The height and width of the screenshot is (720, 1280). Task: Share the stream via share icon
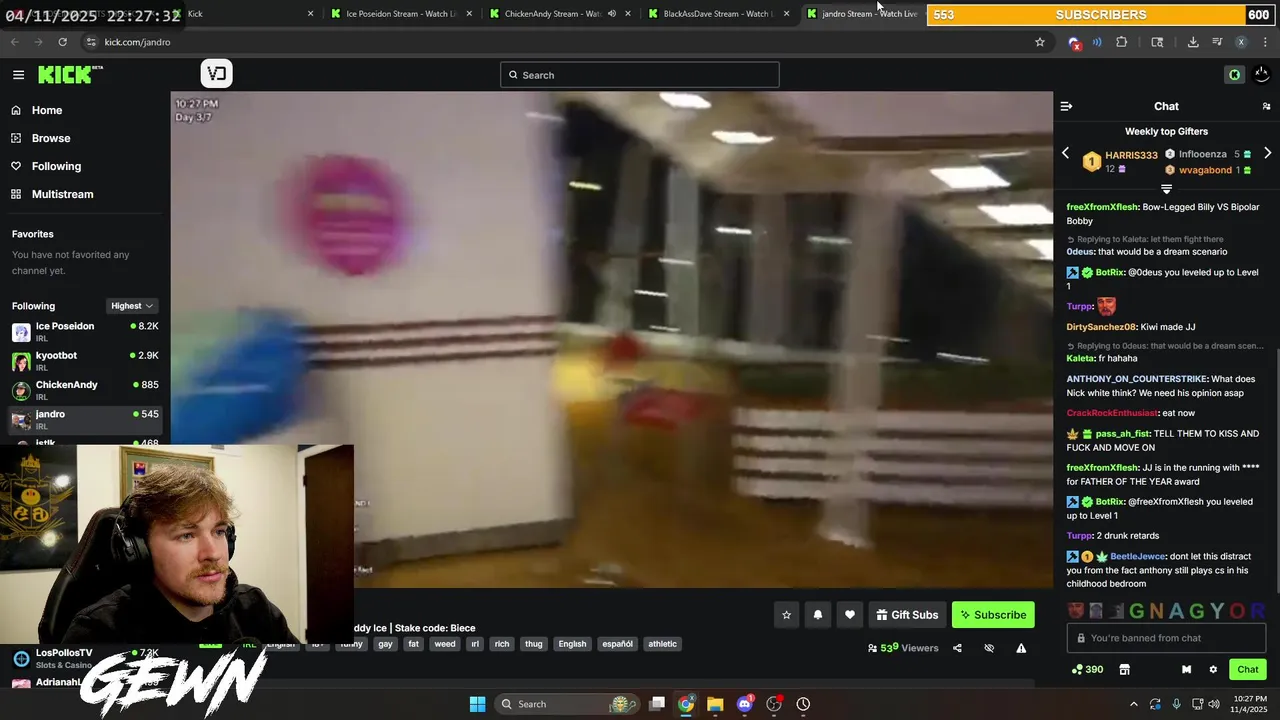(957, 648)
